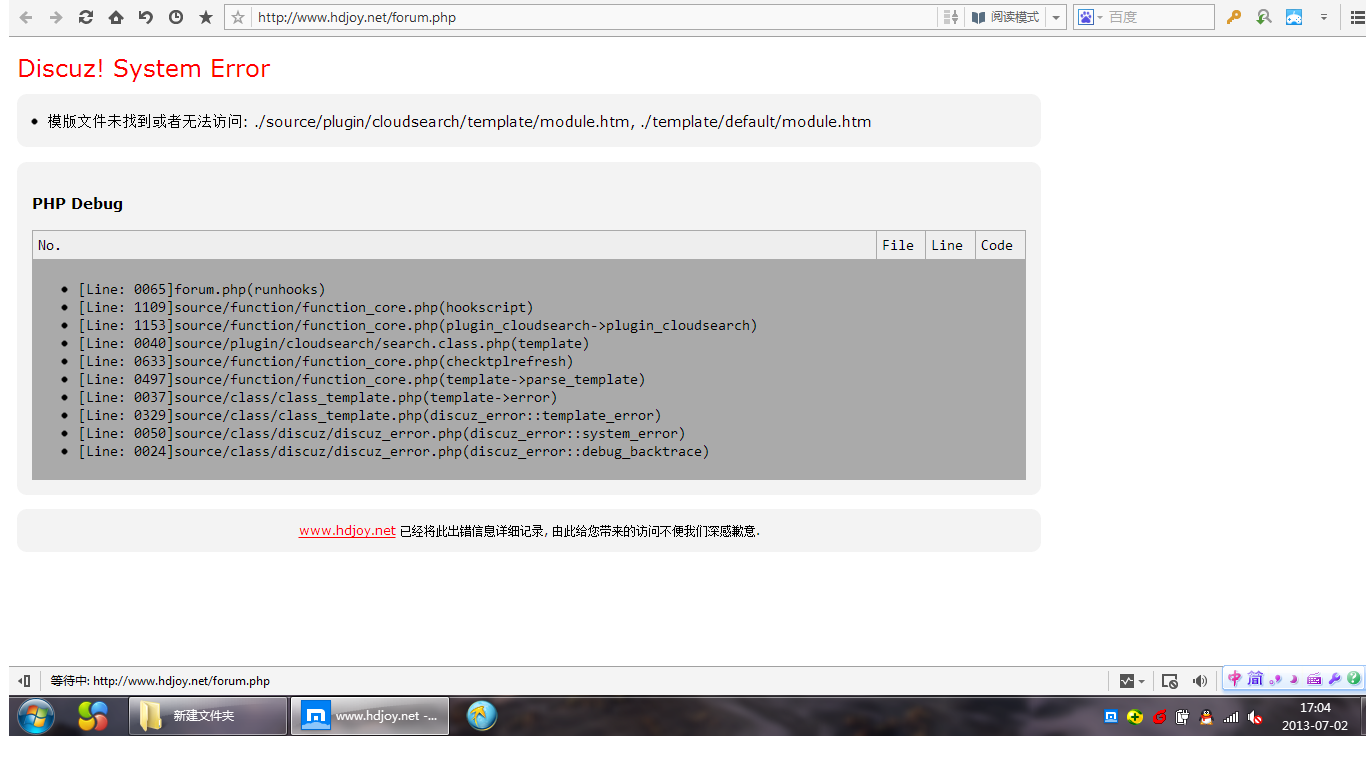Go forward with the forward arrow

click(56, 17)
